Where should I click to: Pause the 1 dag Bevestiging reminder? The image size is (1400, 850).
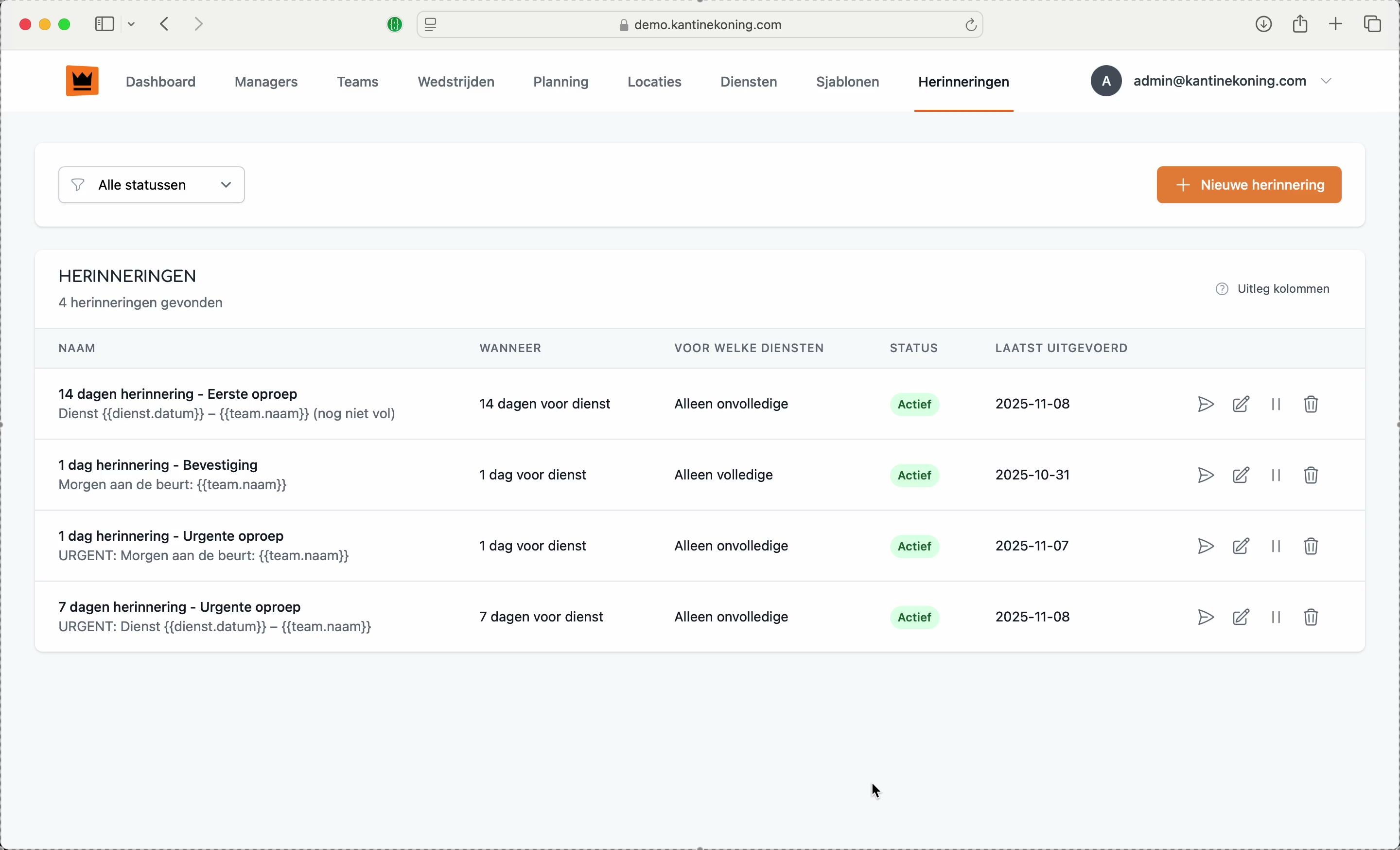[1276, 476]
